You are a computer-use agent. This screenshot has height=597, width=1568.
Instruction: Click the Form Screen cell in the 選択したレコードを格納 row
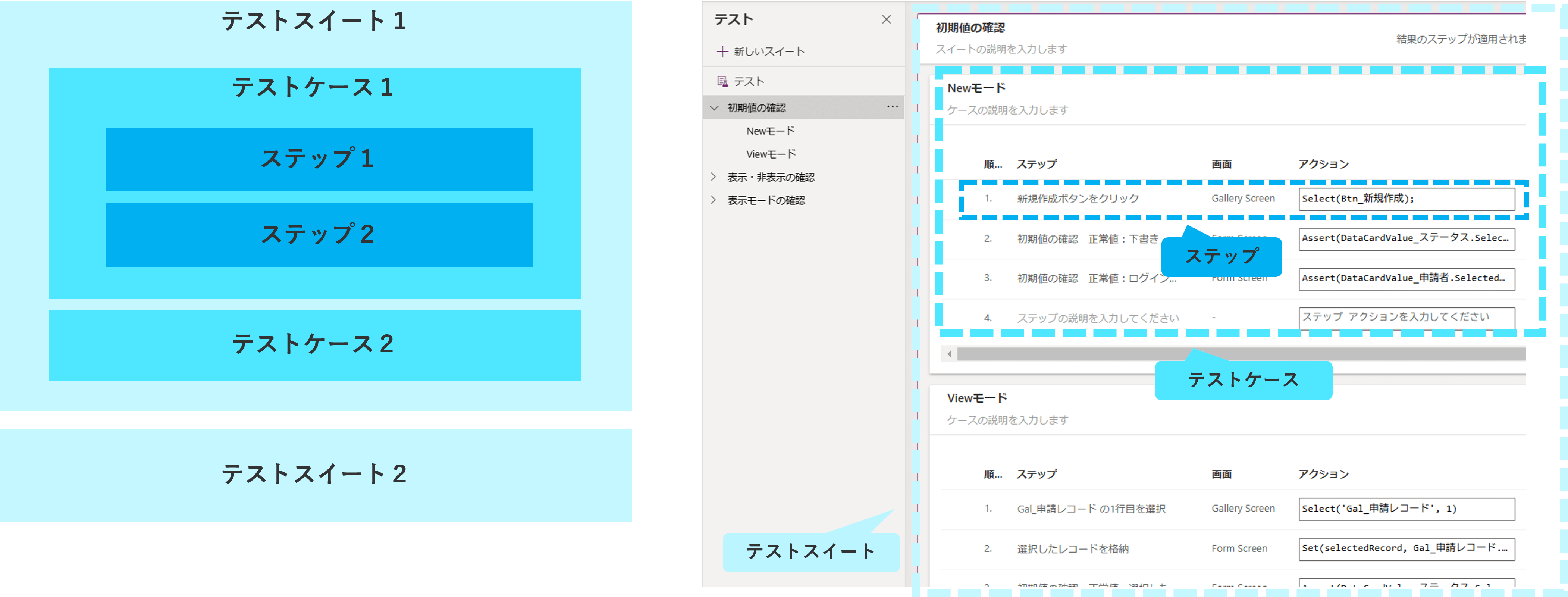point(1239,549)
